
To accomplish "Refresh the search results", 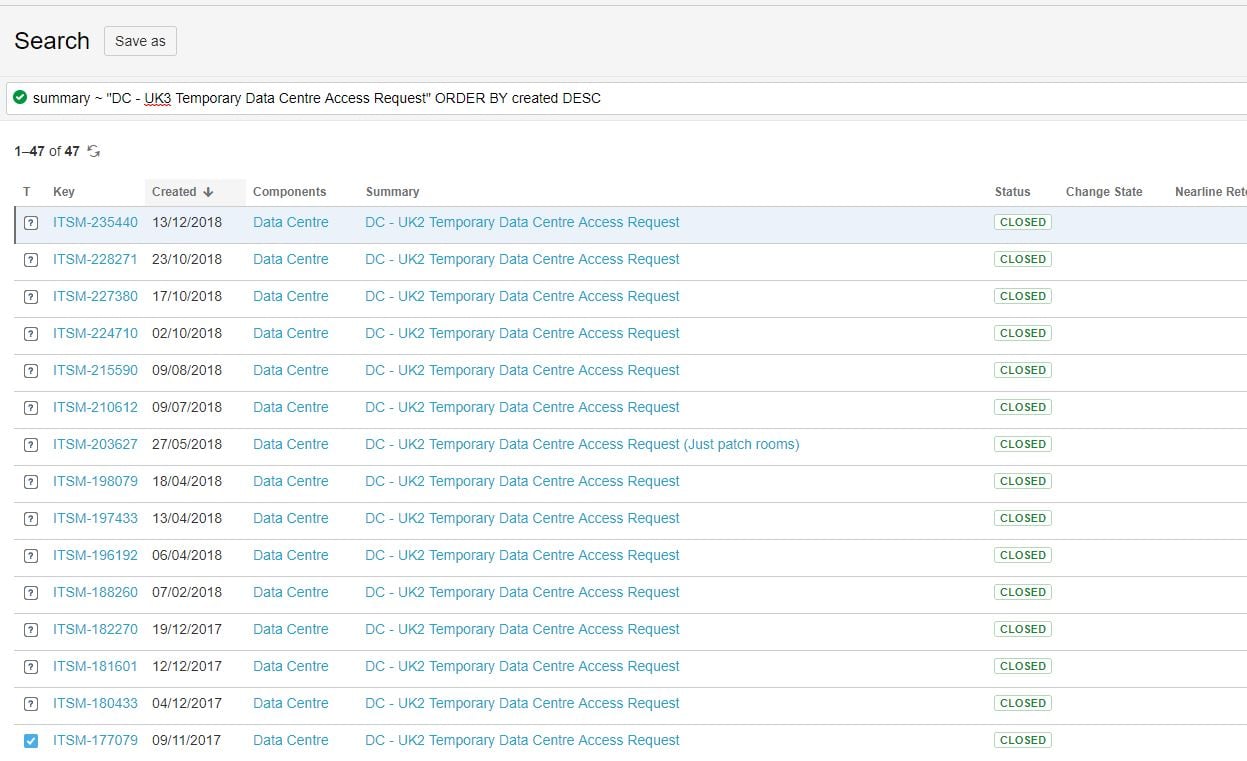I will click(94, 151).
